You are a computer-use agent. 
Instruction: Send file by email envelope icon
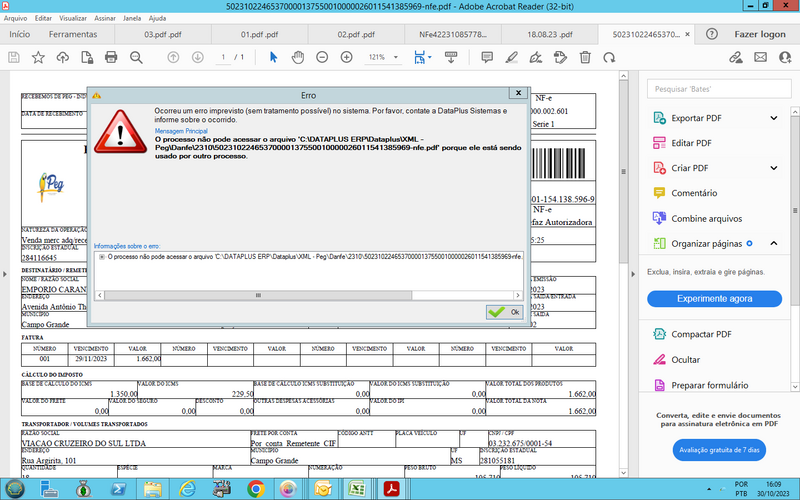point(760,57)
